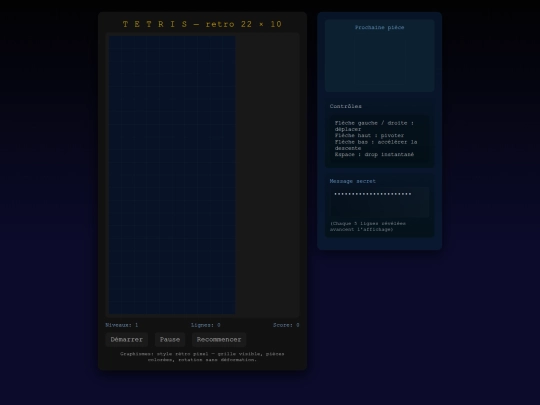Click the Lignes: 0 counter
Image resolution: width=540 pixels, height=405 pixels.
[x=206, y=325]
